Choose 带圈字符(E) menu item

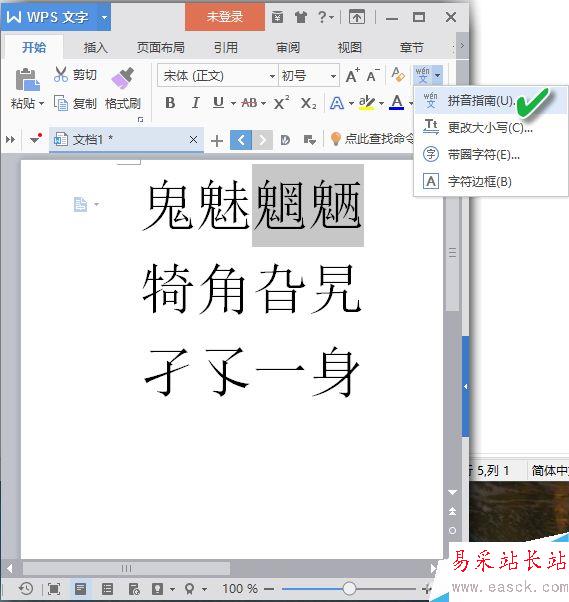tap(490, 155)
